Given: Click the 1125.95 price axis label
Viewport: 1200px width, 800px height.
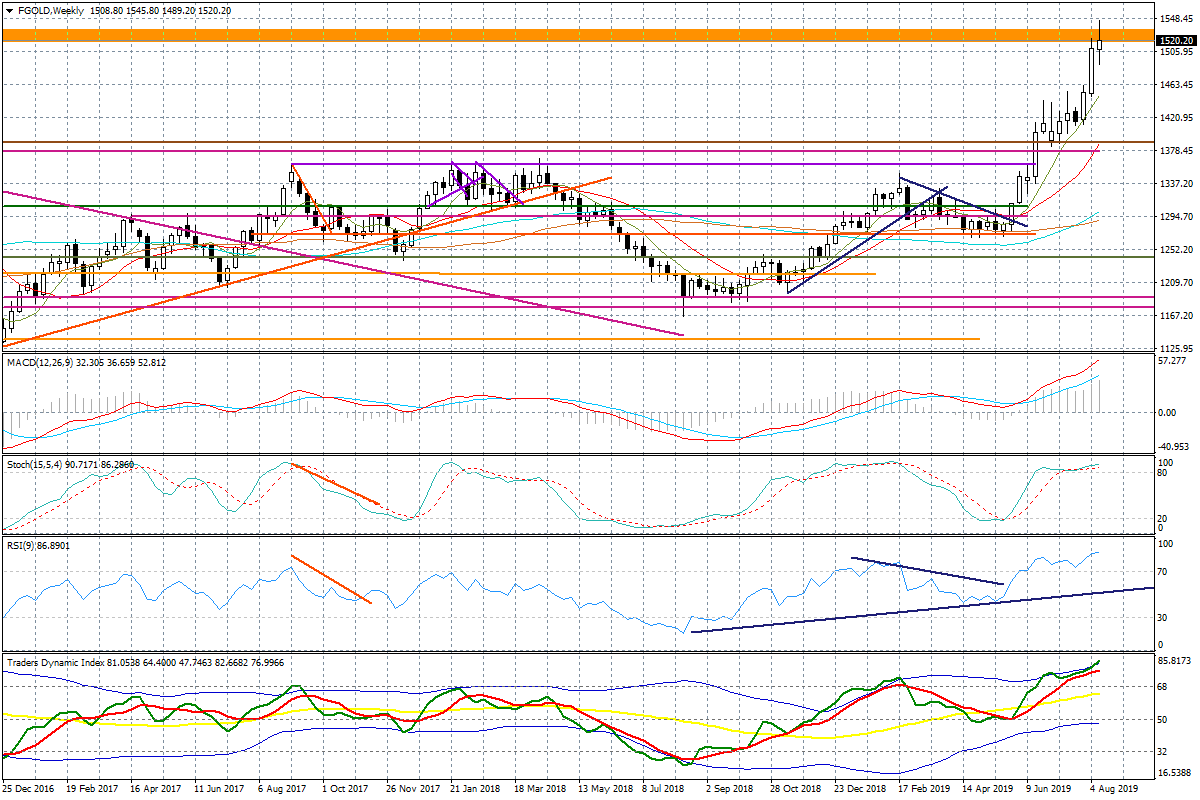Looking at the screenshot, I should point(1176,348).
